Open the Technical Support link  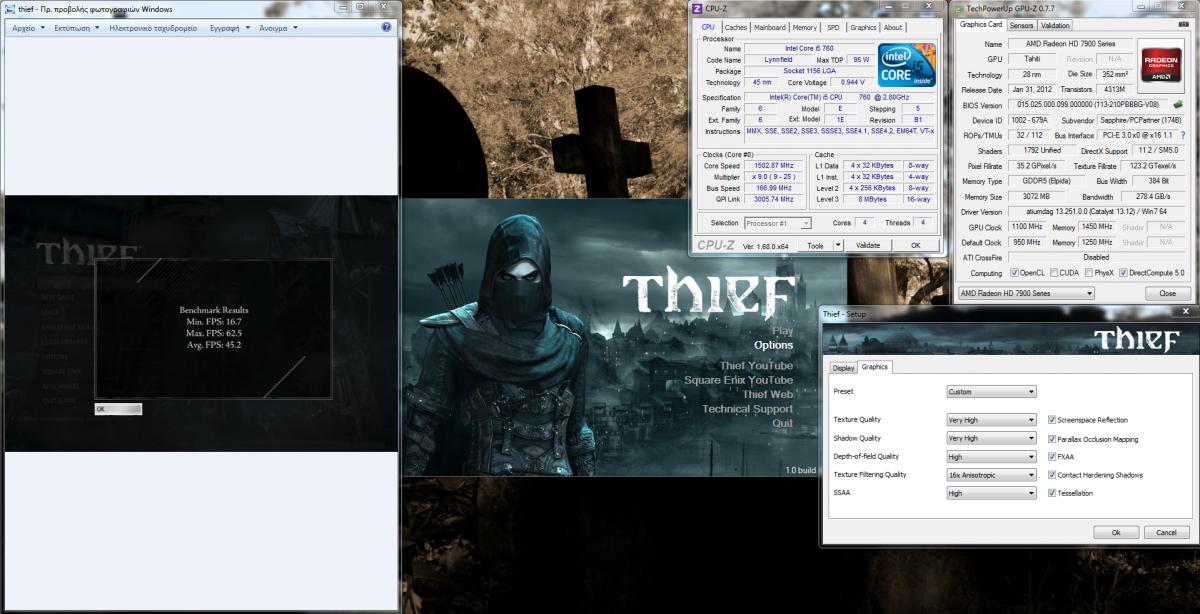tap(748, 409)
